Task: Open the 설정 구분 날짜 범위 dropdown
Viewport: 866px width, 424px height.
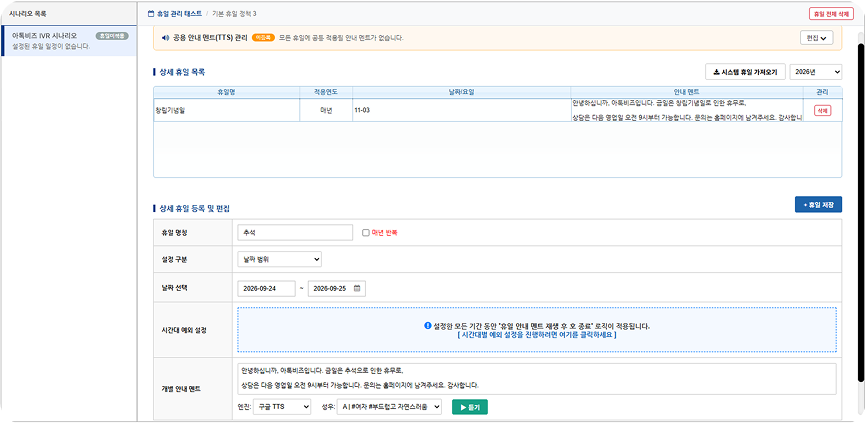Action: pos(279,258)
